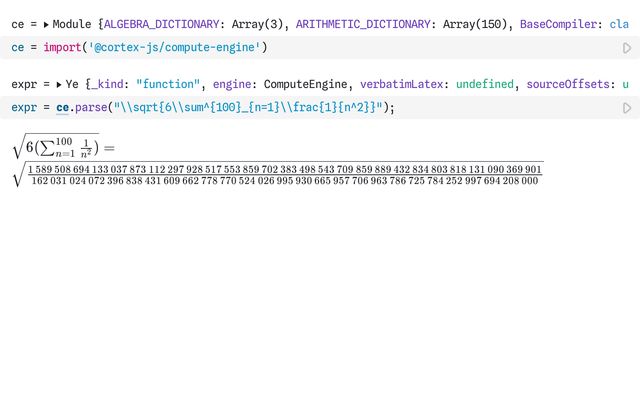Click the ce reference link in the parse cell

tap(62, 108)
